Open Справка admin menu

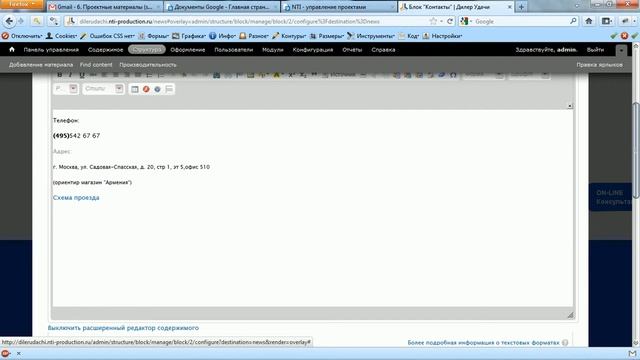383,50
